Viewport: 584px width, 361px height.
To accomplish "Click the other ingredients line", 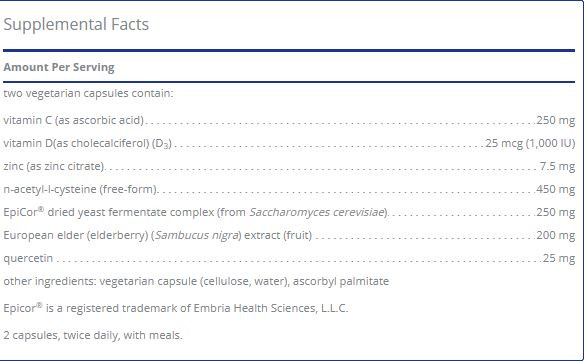I will 196,281.
